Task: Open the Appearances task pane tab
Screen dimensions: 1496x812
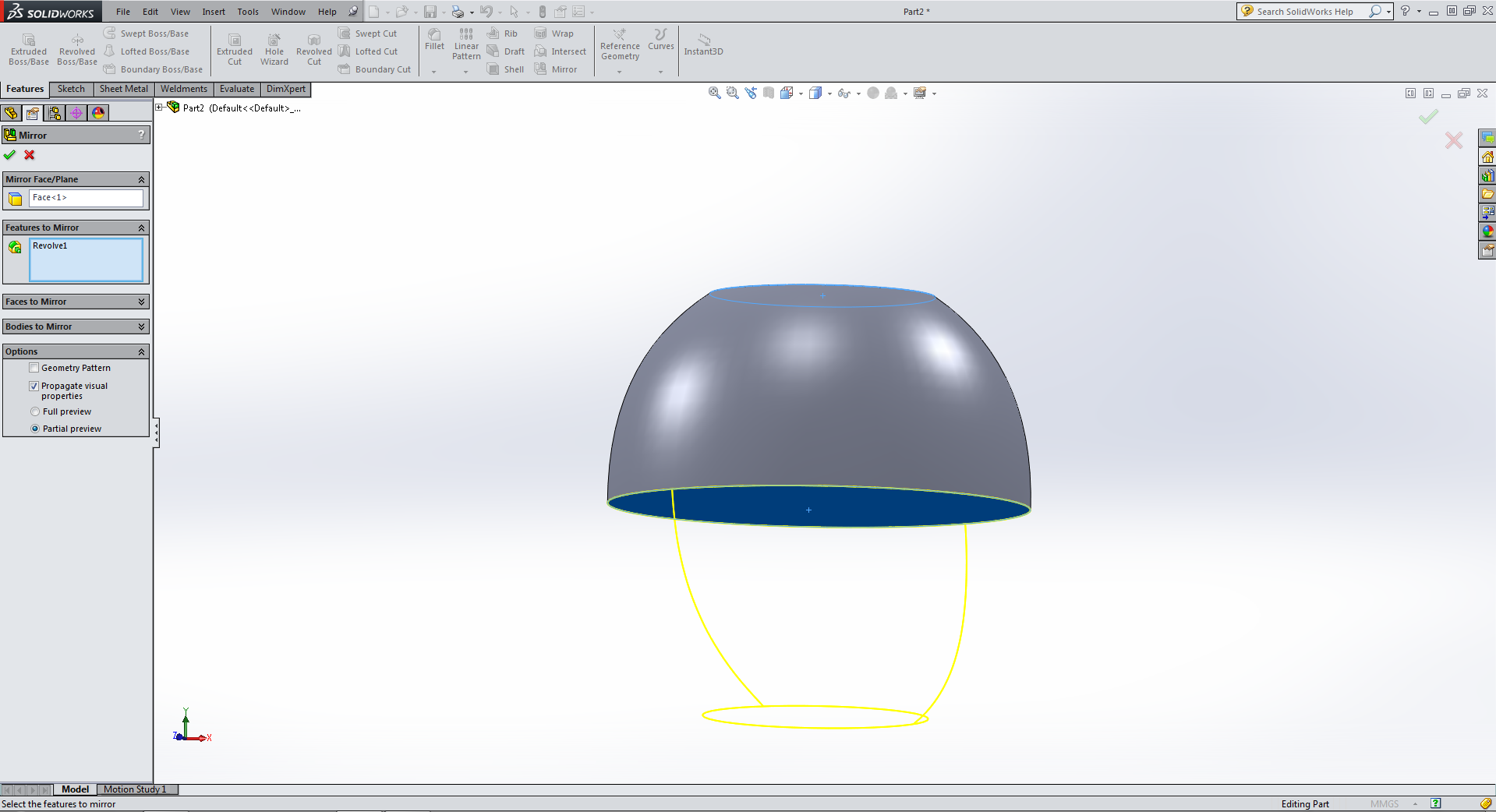Action: point(1487,231)
